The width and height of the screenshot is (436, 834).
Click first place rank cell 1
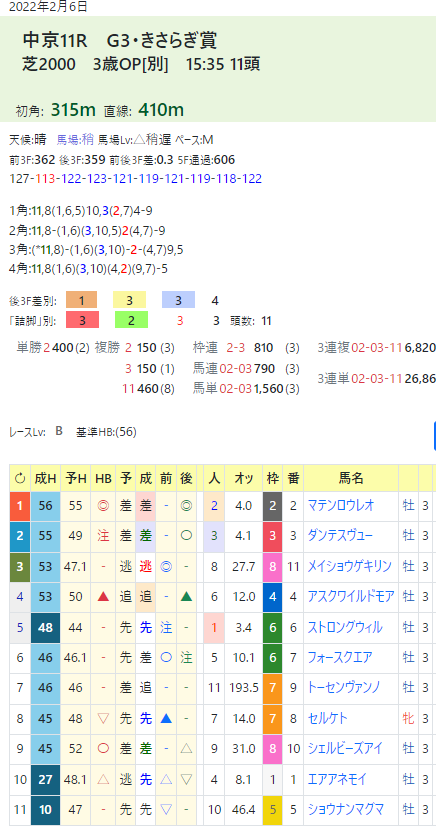20,506
